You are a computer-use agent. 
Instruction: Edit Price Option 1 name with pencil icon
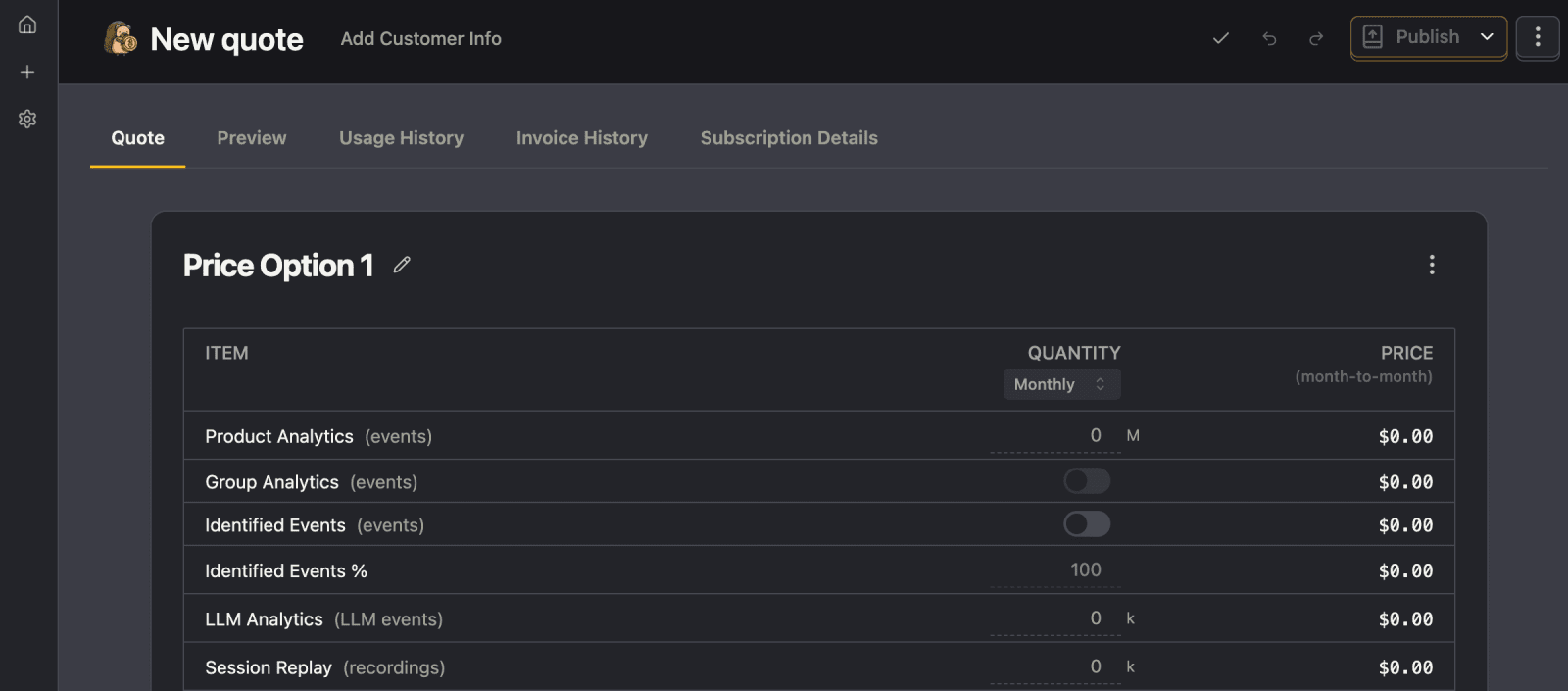tap(402, 265)
